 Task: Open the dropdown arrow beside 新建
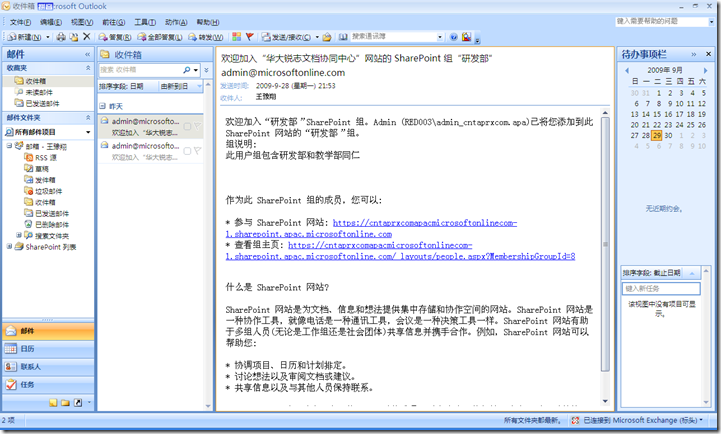click(x=48, y=37)
